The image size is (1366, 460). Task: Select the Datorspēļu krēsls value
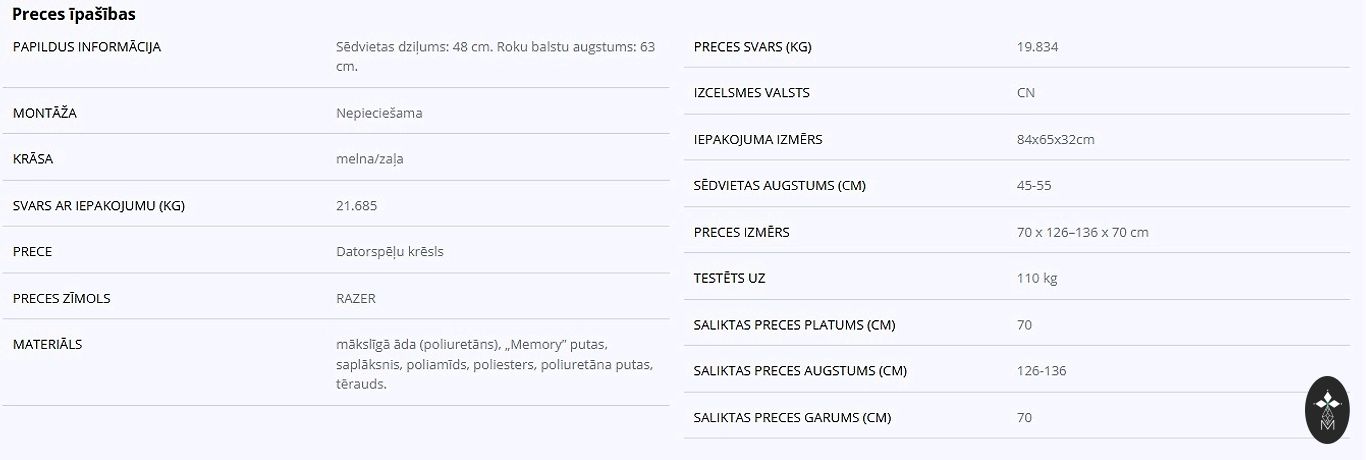click(390, 251)
